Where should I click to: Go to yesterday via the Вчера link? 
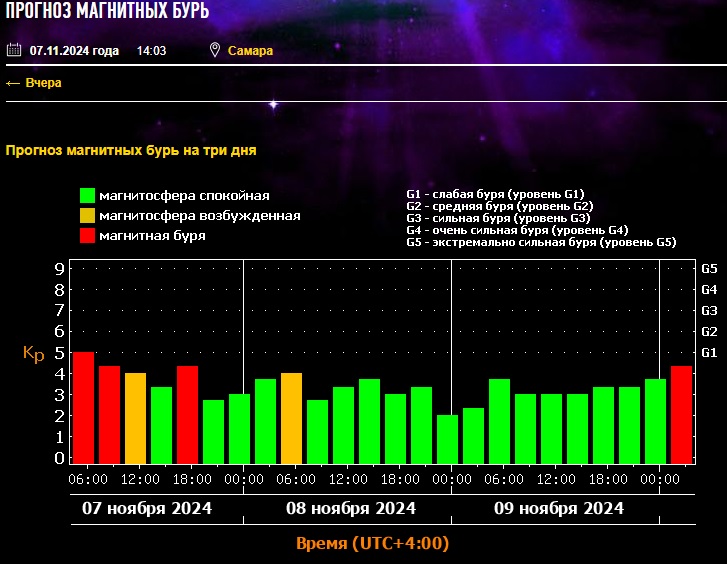tap(43, 83)
